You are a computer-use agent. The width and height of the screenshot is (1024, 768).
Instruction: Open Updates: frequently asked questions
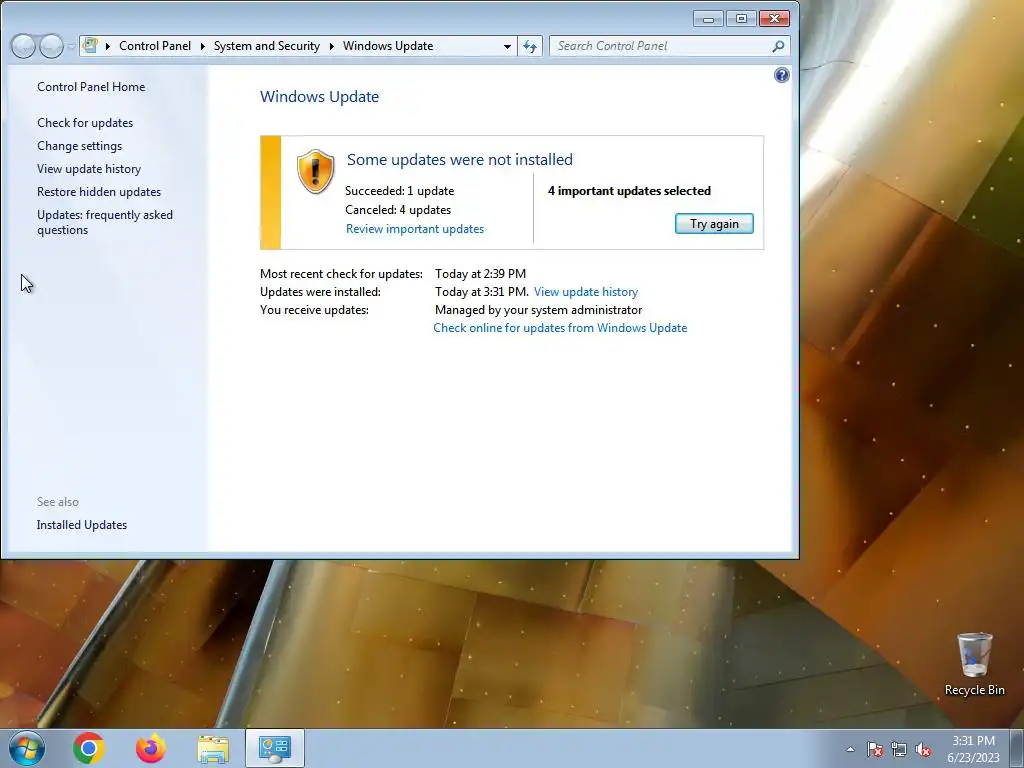point(104,222)
